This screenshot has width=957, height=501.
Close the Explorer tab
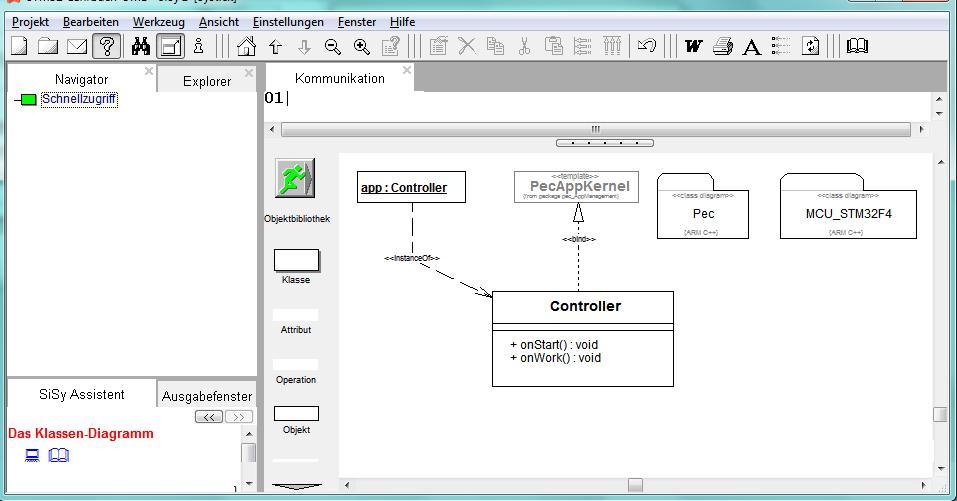[x=248, y=73]
